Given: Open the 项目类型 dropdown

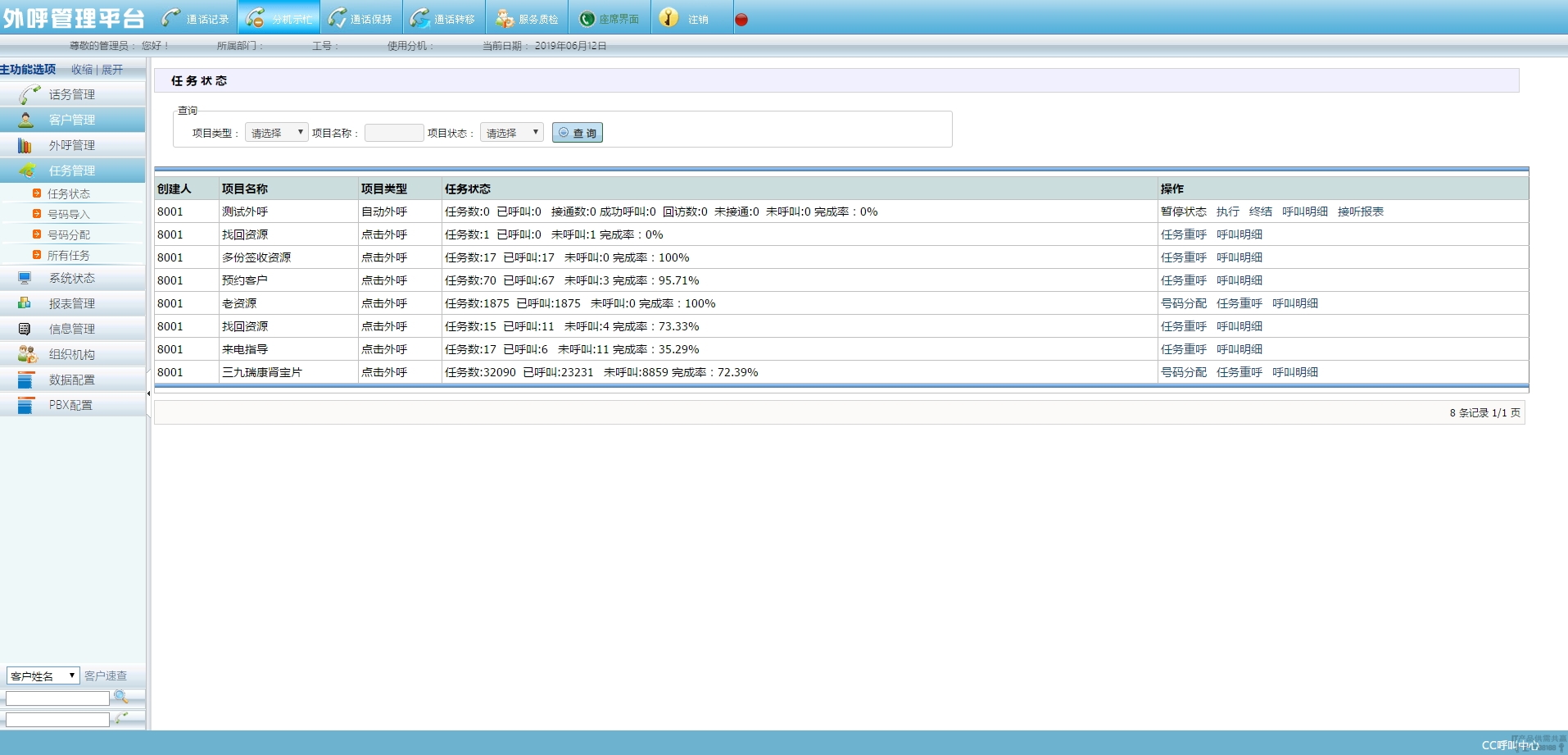Looking at the screenshot, I should [276, 133].
